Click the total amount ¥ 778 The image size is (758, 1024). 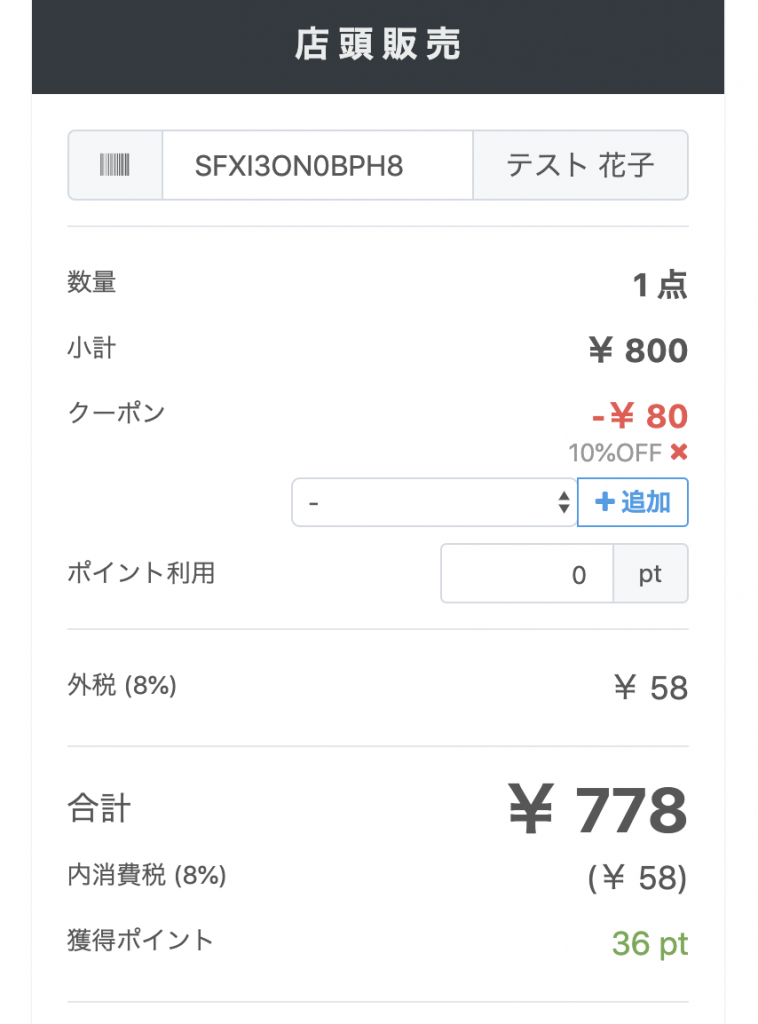click(x=598, y=810)
